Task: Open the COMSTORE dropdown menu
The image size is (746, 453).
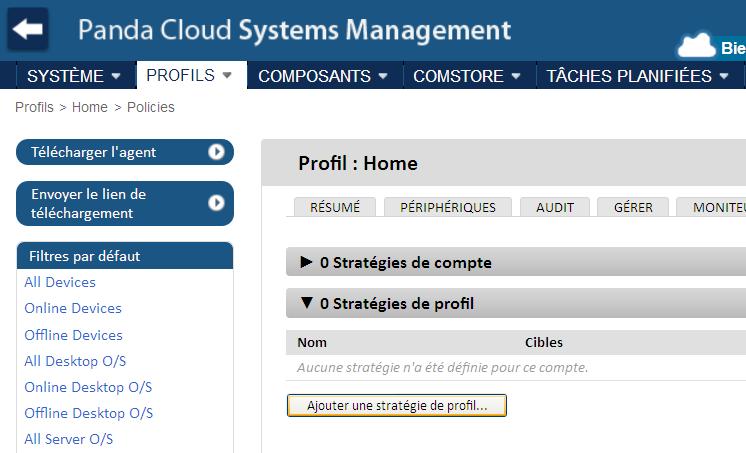Action: [467, 76]
